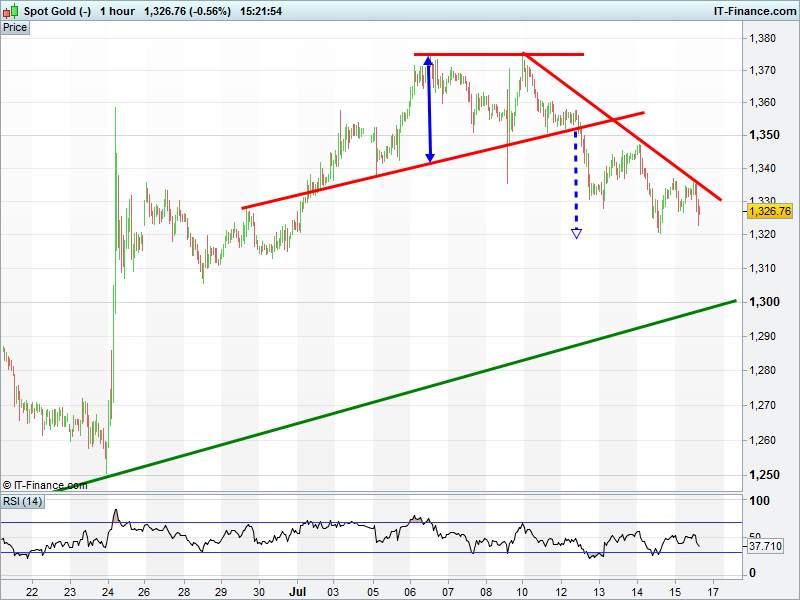The image size is (800, 600).
Task: Click the 1,360 price axis label
Action: tap(762, 103)
